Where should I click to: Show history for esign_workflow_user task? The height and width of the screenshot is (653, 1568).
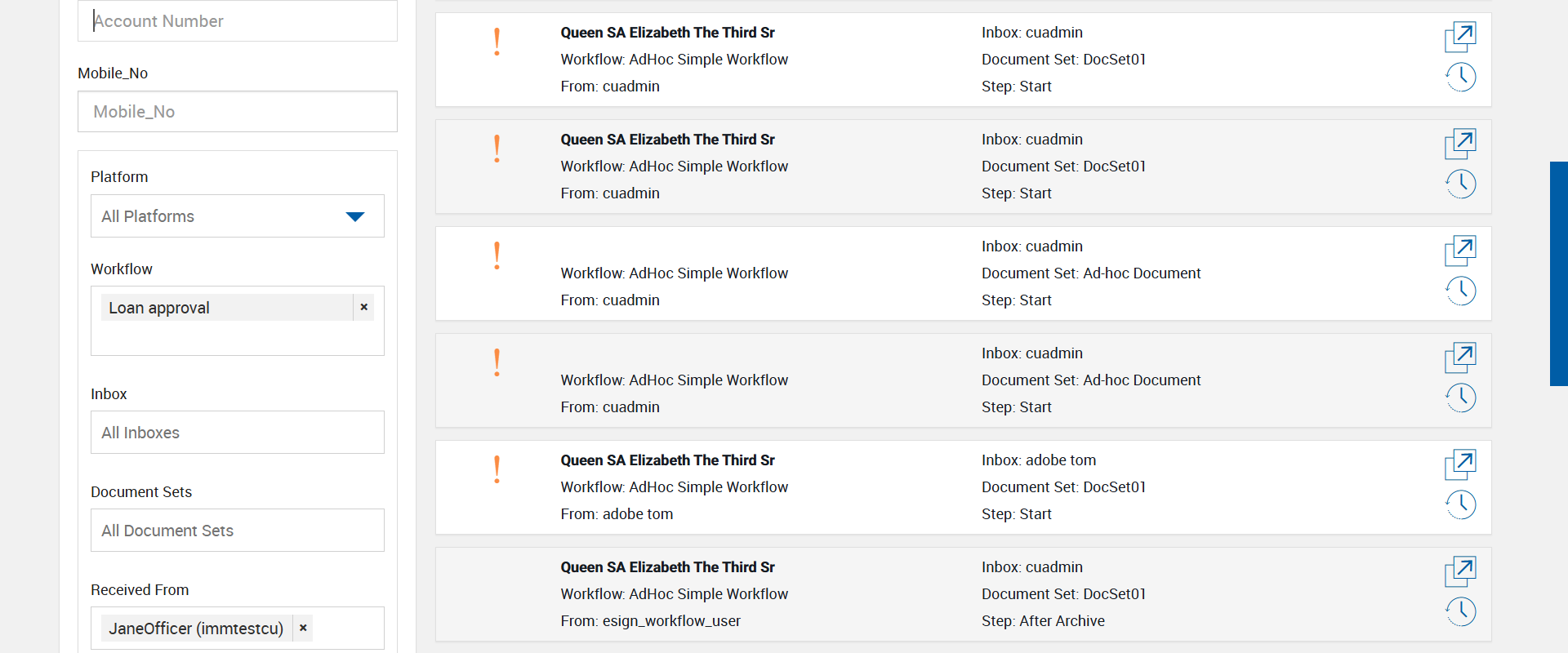point(1460,612)
